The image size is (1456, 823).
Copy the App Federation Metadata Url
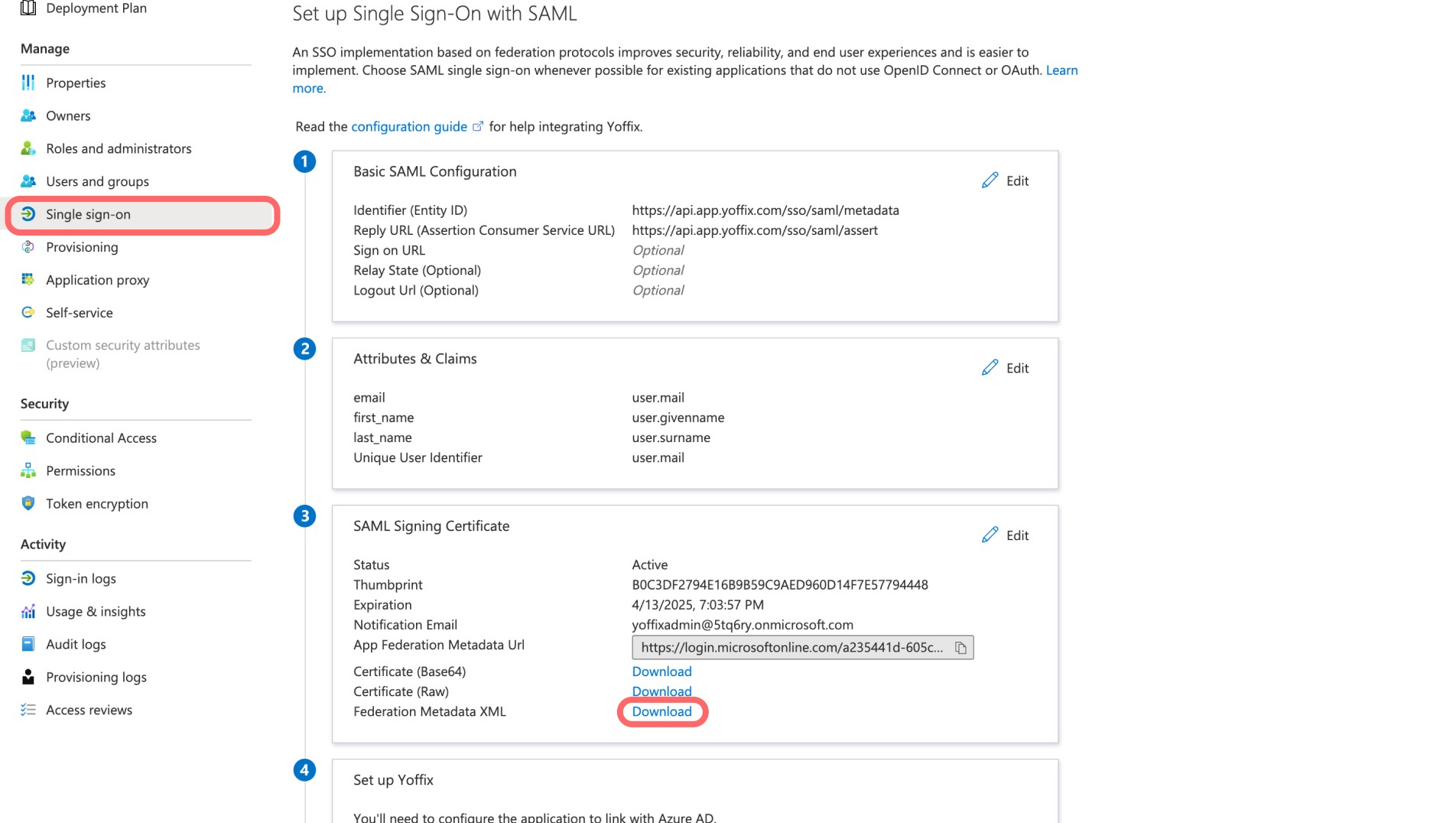click(x=960, y=648)
